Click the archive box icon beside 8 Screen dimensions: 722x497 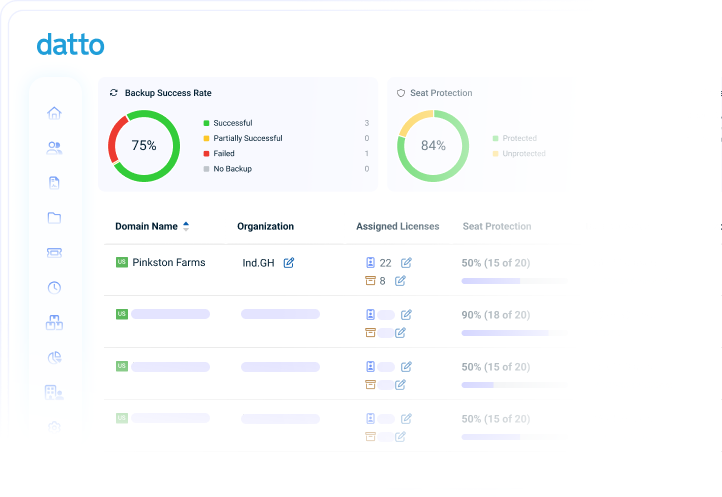pyautogui.click(x=370, y=281)
